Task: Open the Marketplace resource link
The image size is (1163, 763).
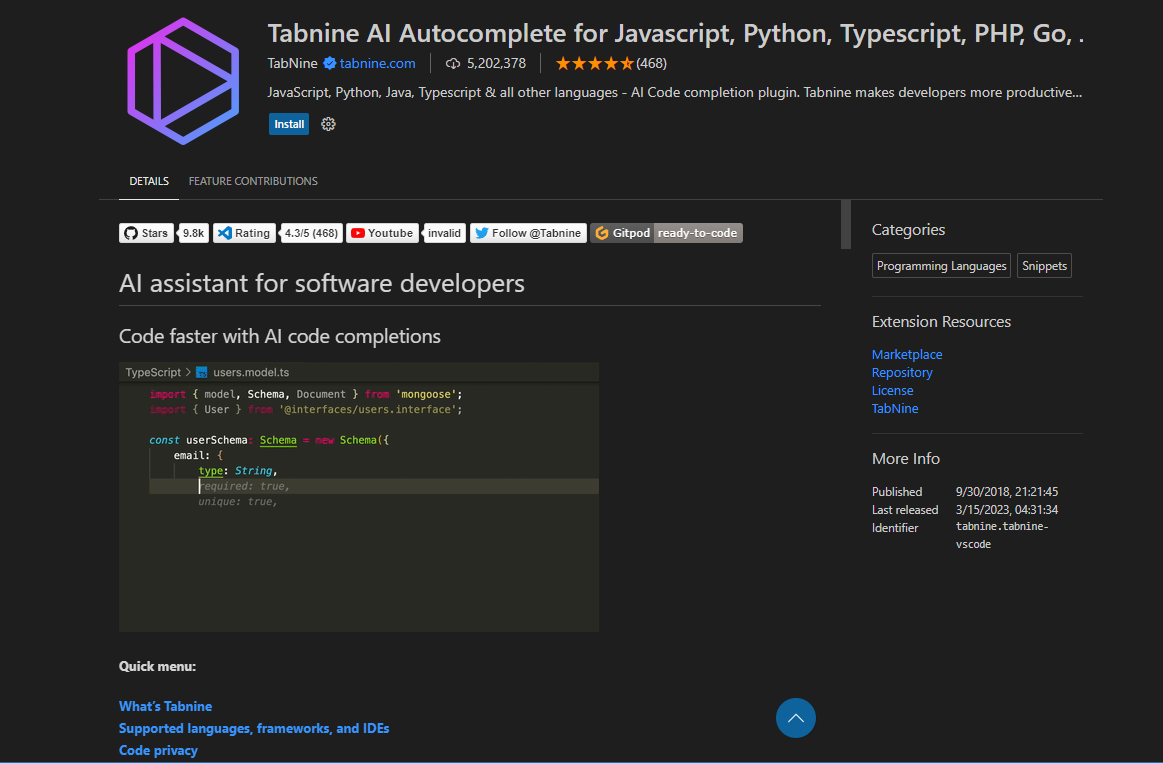Action: (x=907, y=354)
